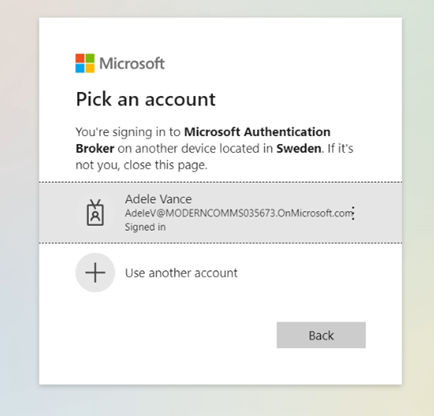Click the blue square in the Microsoft logo
The width and height of the screenshot is (434, 416).
pos(80,68)
